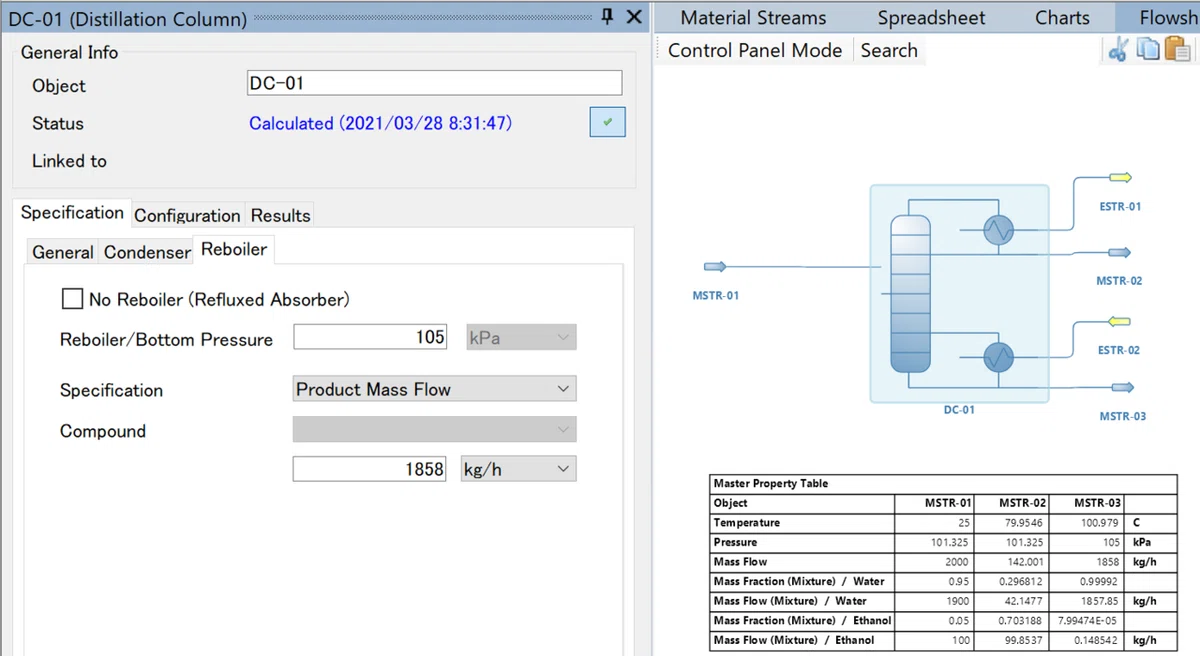Click the reboiler symbol on the column
The width and height of the screenshot is (1200, 656).
coord(997,356)
